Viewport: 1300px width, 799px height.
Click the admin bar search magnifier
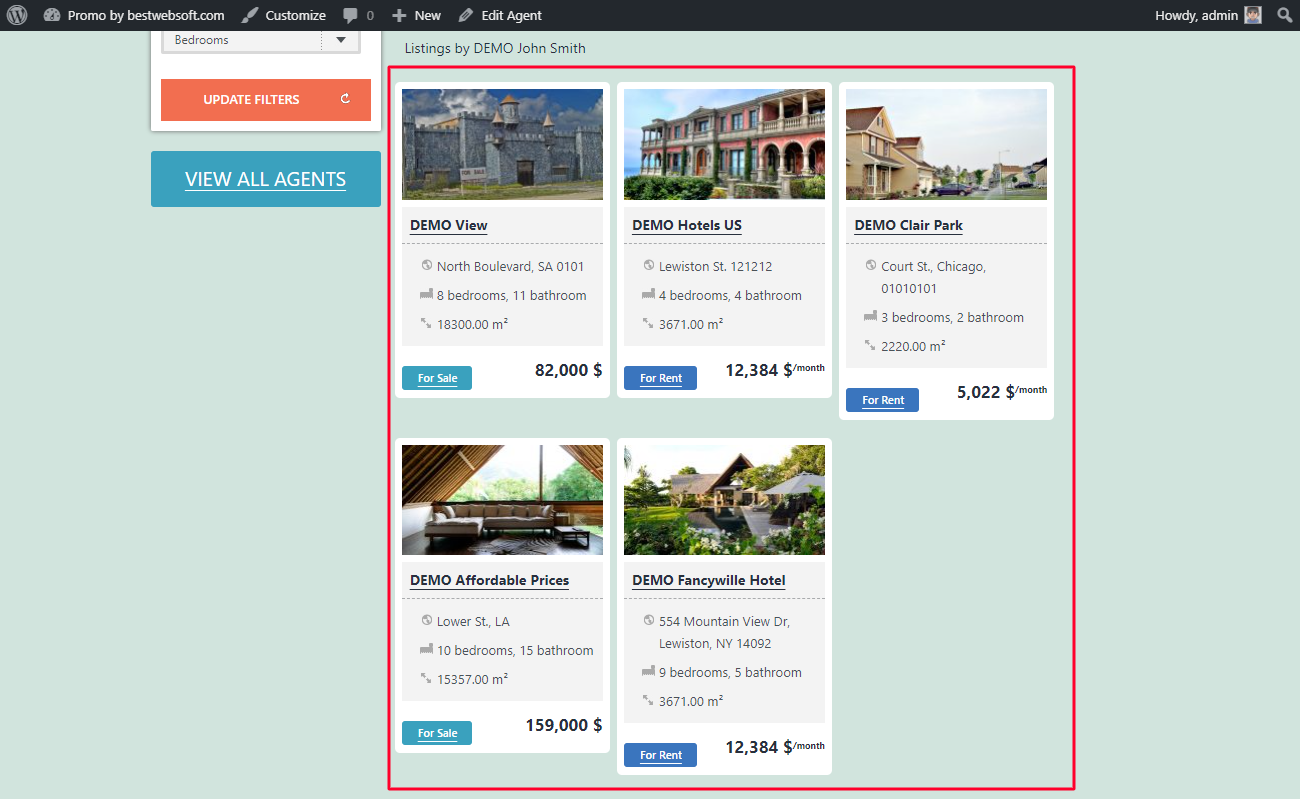tap(1285, 15)
